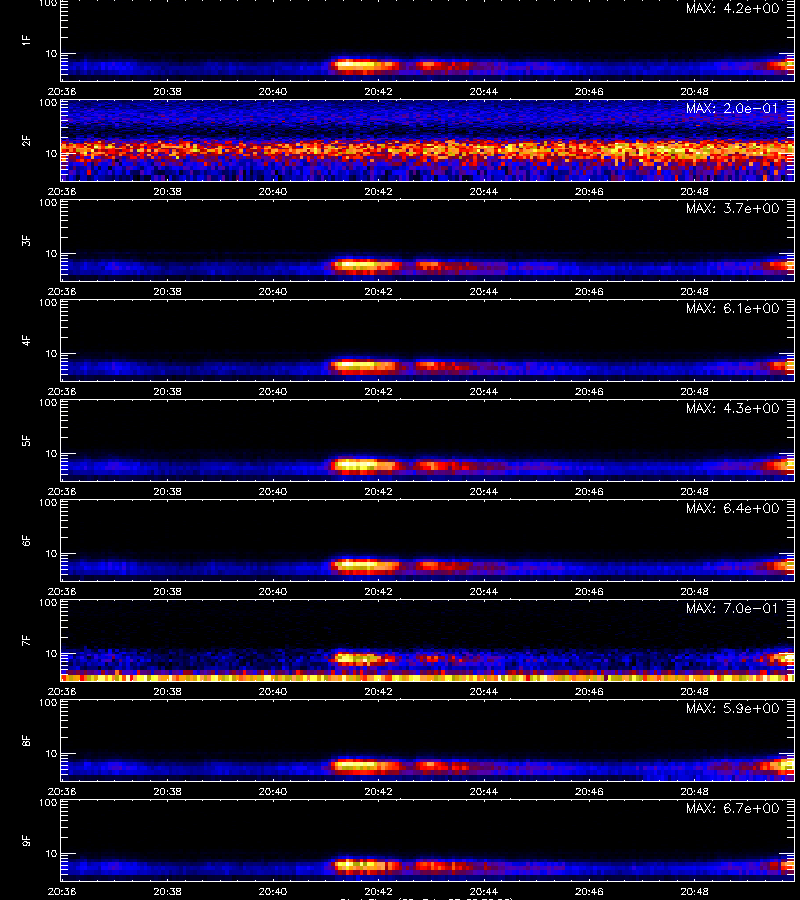
Task: Click the 4F panel axis label
Action: (26, 340)
